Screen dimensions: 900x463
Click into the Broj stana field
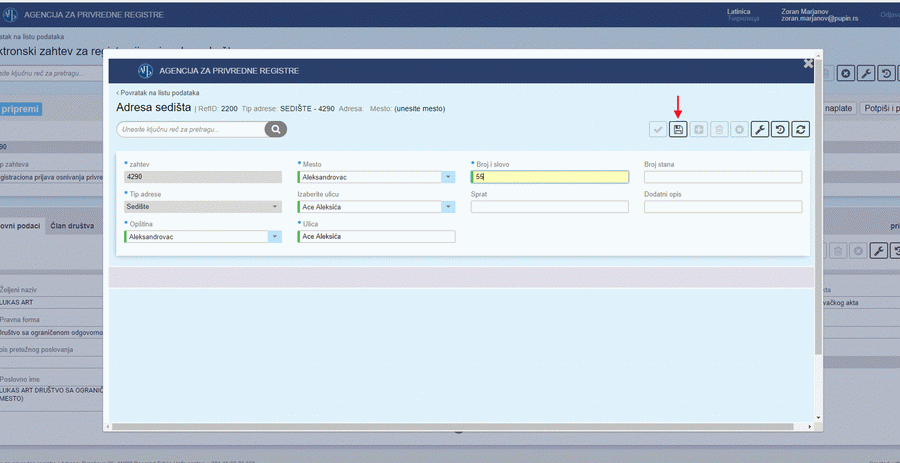[x=722, y=177]
